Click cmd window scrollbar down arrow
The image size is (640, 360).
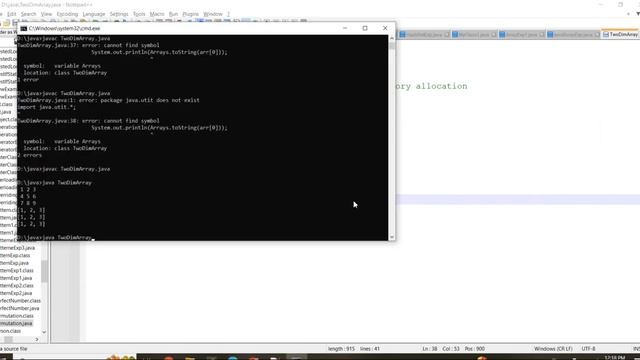coord(392,237)
